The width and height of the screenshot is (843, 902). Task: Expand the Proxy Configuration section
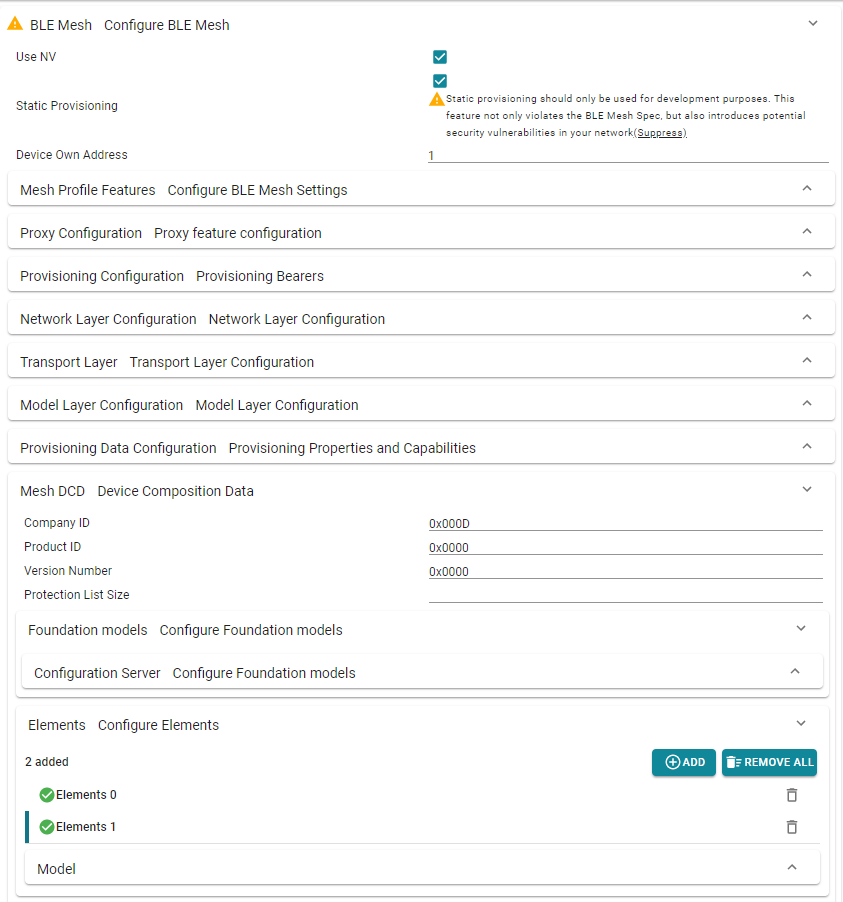coord(807,232)
